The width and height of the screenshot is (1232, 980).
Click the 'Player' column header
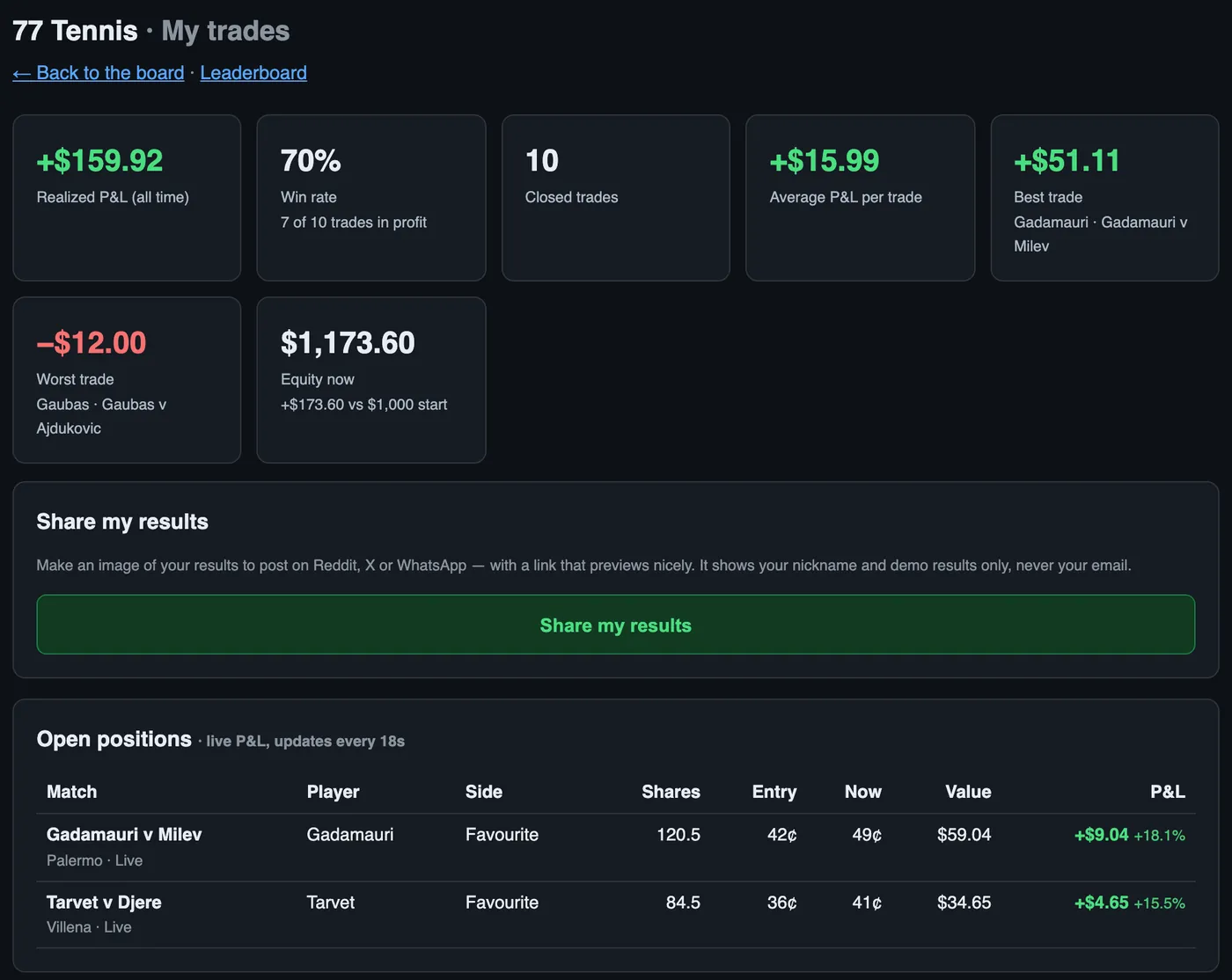tap(334, 792)
